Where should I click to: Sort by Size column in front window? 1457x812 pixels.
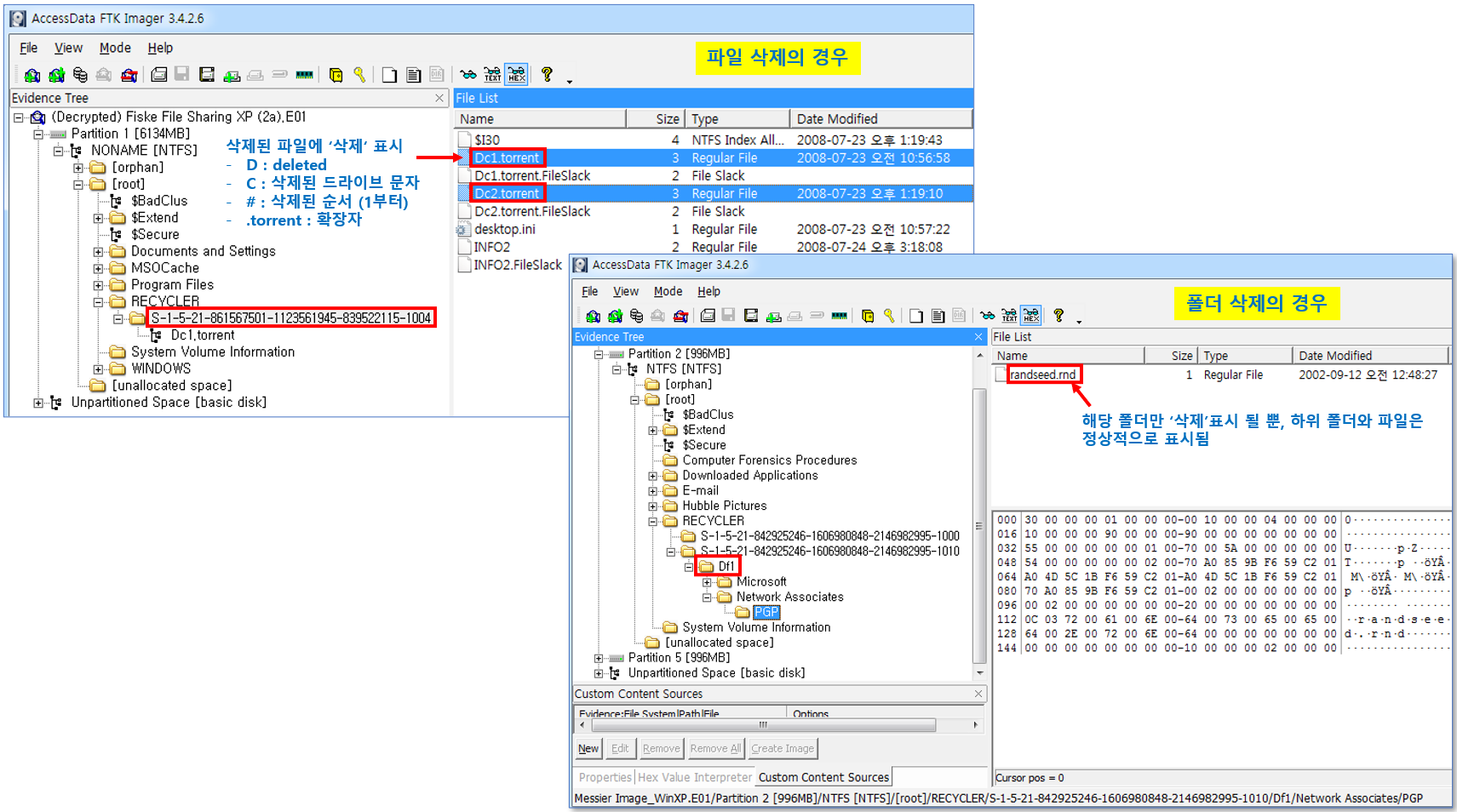[x=1171, y=356]
